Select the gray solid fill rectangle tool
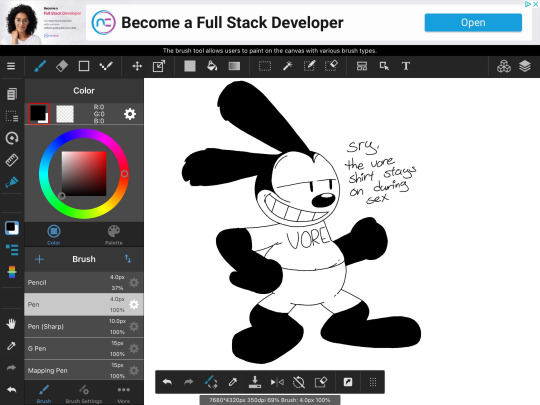This screenshot has width=540, height=405. pos(190,66)
